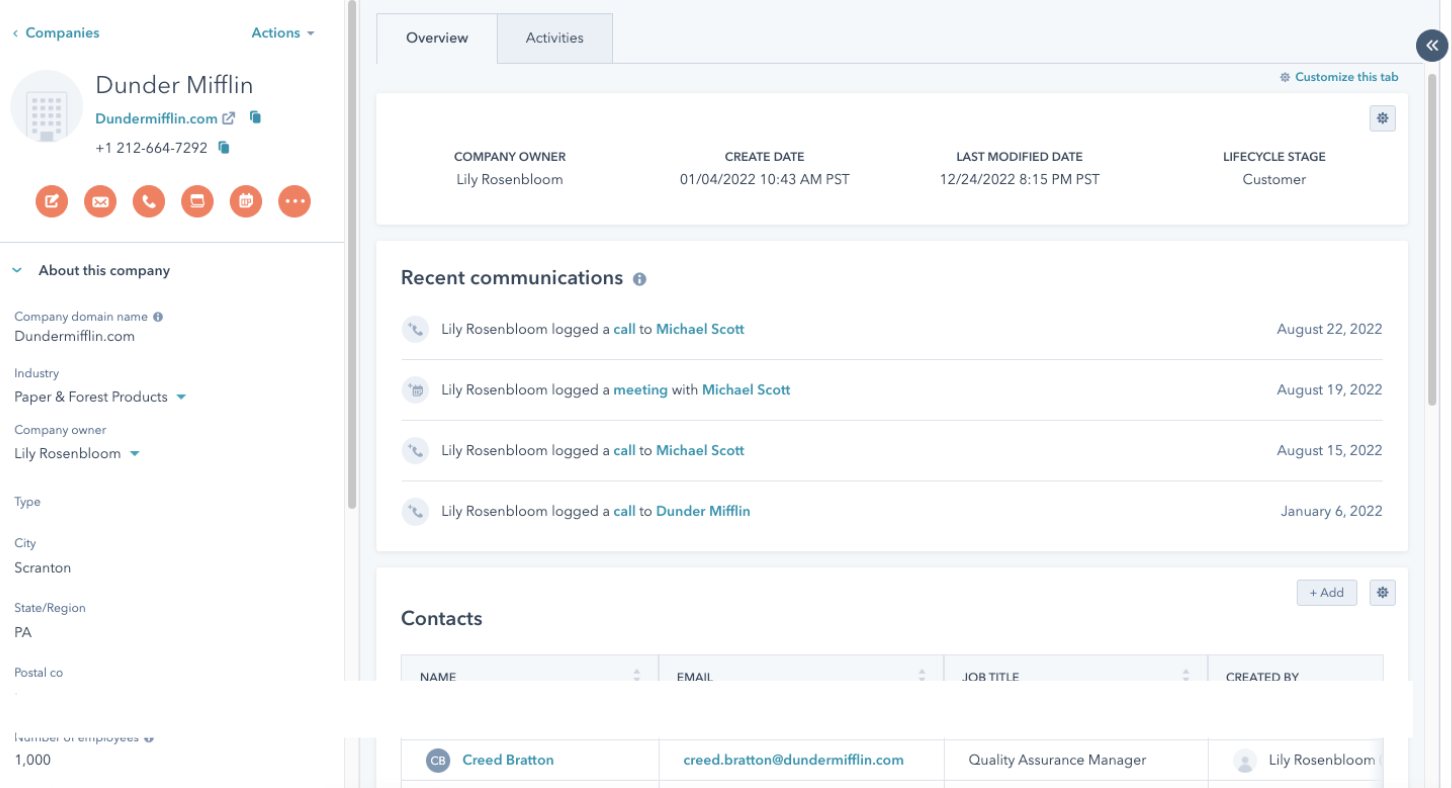Click the + Add button in Contacts
This screenshot has height=788, width=1452.
pyautogui.click(x=1327, y=593)
